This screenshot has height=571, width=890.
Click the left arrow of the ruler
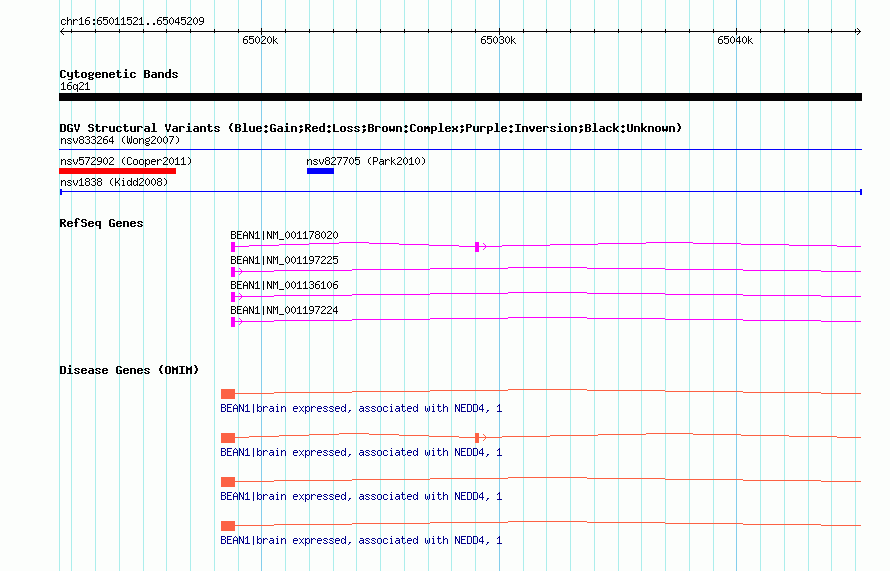tap(62, 32)
